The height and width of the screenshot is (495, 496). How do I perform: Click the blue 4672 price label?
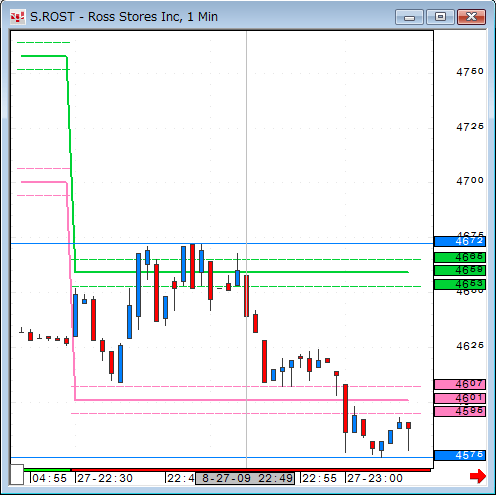(460, 241)
